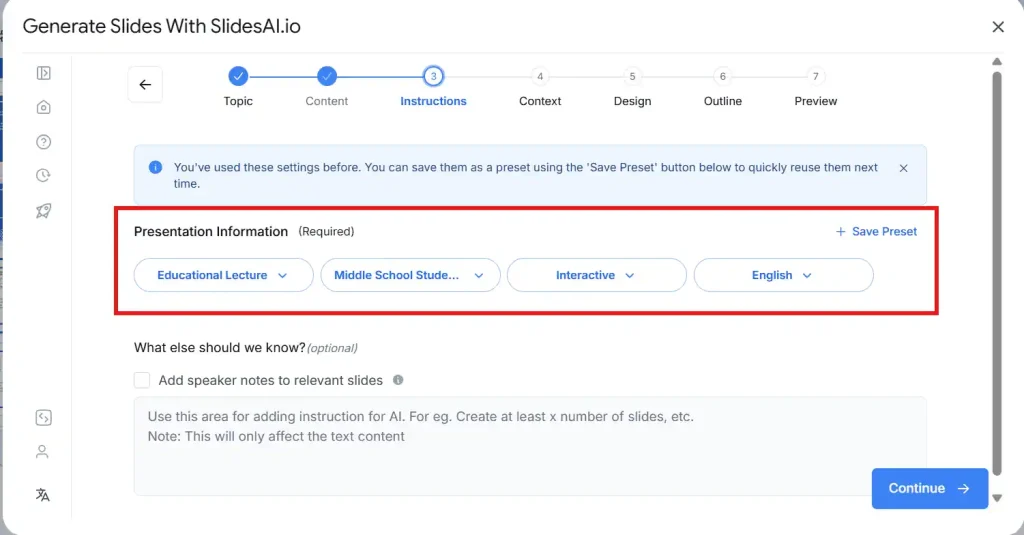Open the history clock icon
The width and height of the screenshot is (1024, 535).
click(x=43, y=176)
